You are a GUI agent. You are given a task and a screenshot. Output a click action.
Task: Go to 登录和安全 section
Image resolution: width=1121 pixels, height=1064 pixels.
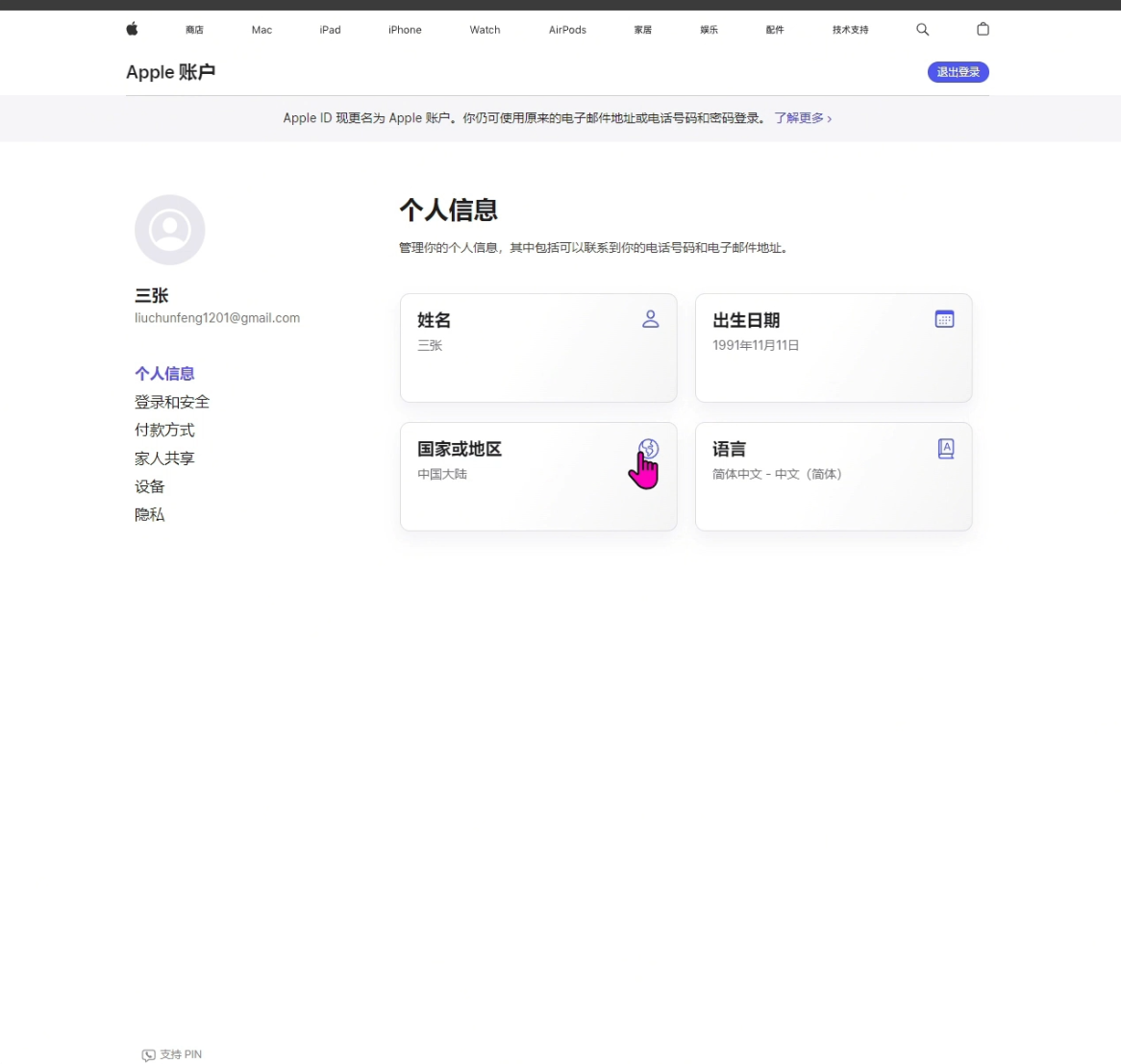[171, 402]
